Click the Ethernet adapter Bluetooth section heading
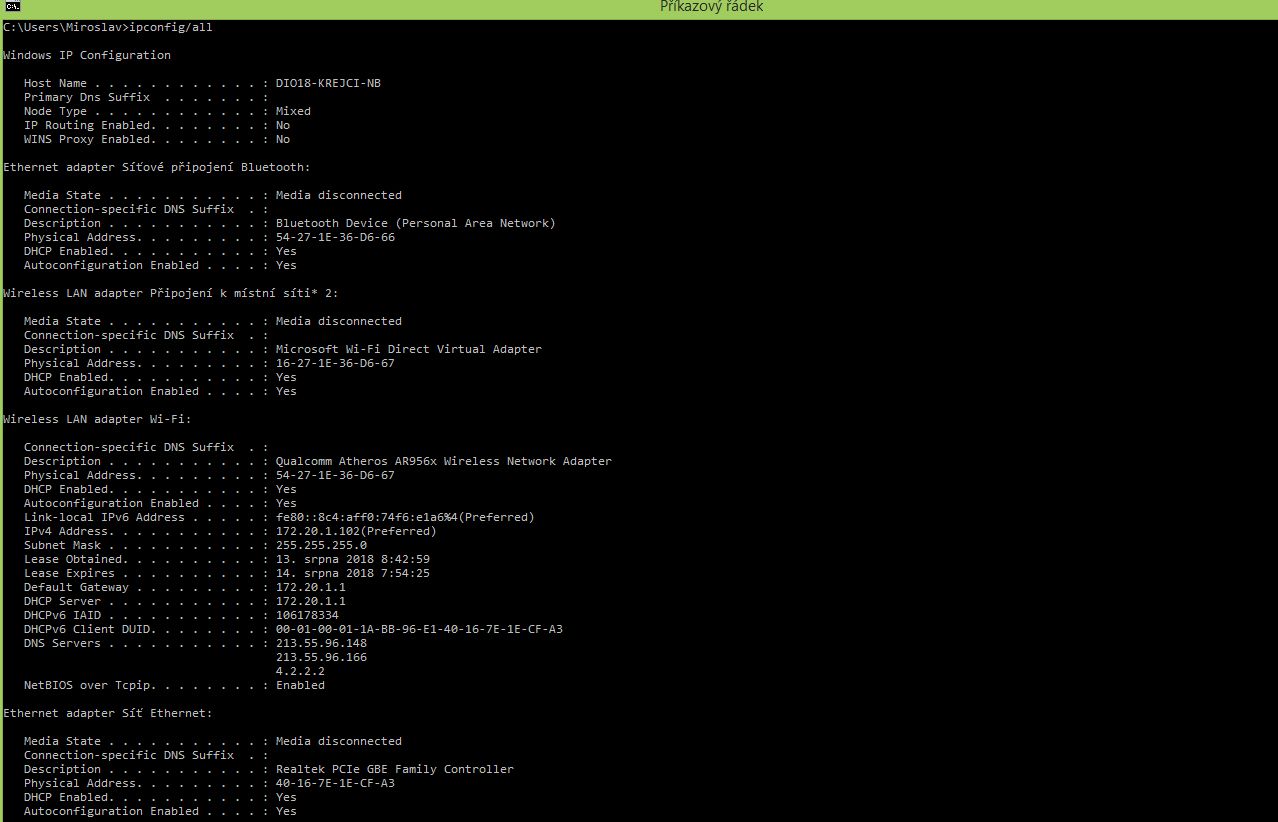Screen dimensions: 1278x822 coord(157,167)
